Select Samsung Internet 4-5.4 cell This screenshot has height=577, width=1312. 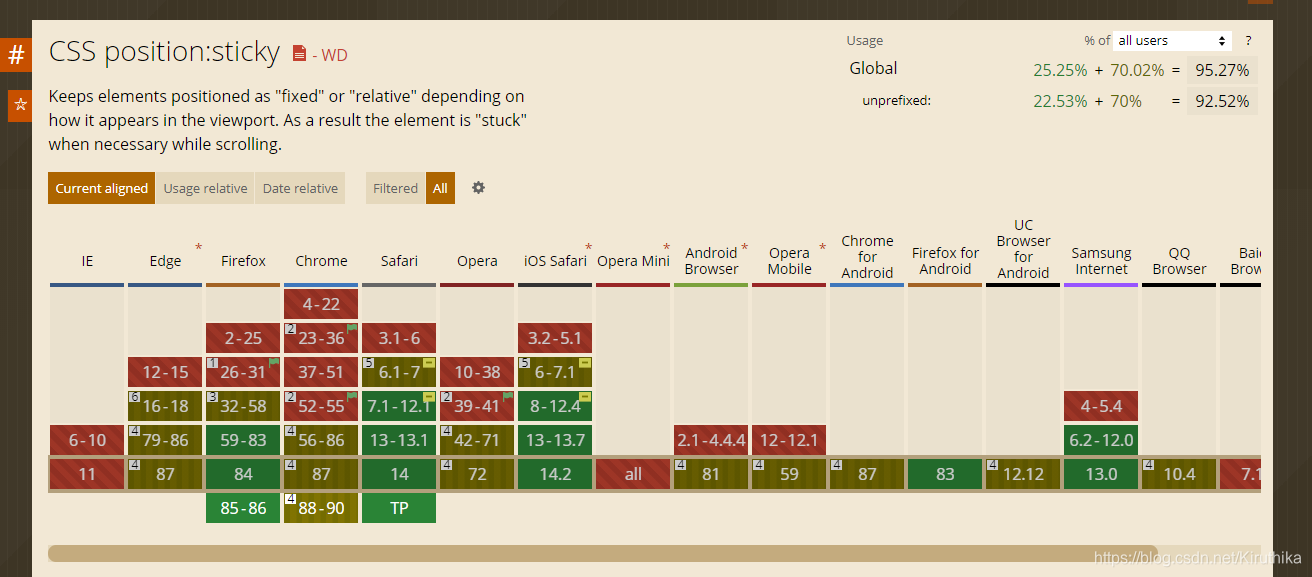click(x=1101, y=406)
